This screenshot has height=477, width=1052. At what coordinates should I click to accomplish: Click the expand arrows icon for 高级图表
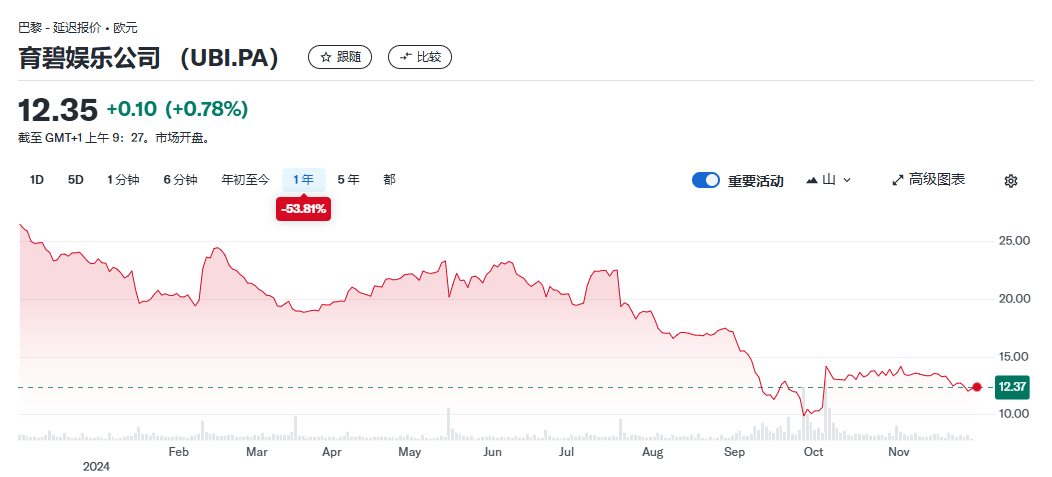click(x=897, y=180)
